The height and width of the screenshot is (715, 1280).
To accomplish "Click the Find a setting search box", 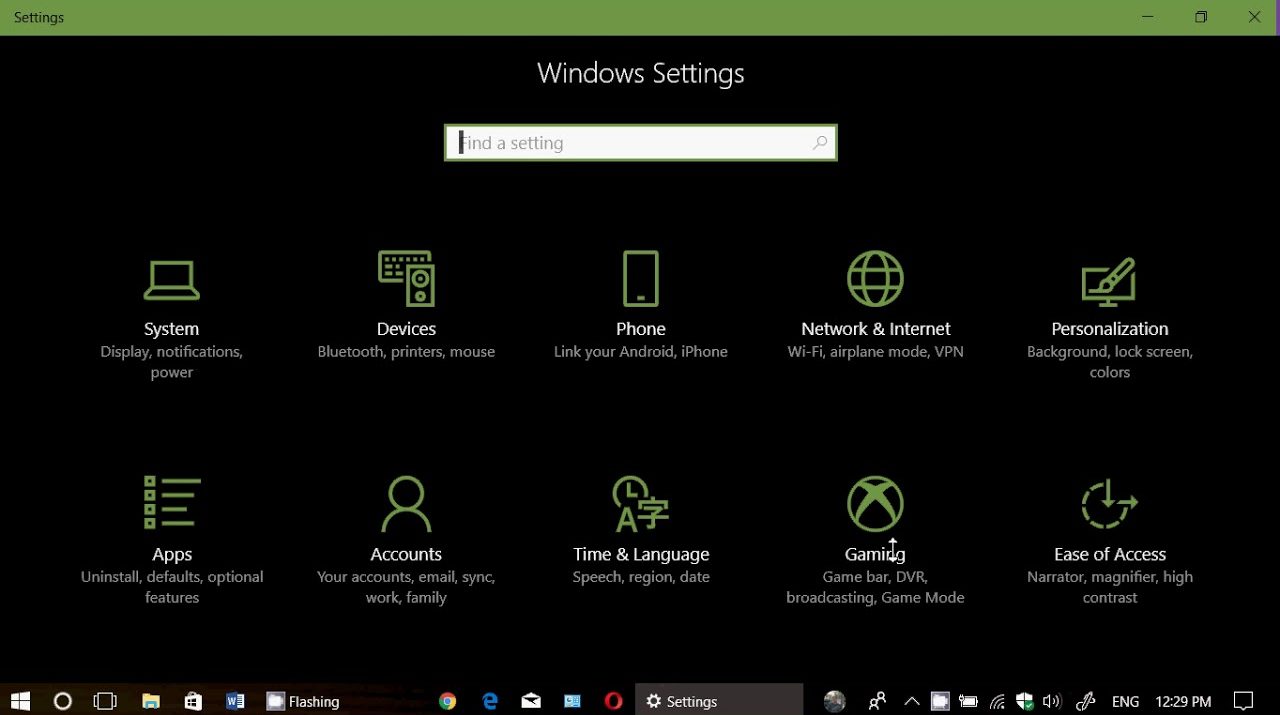I will click(630, 143).
